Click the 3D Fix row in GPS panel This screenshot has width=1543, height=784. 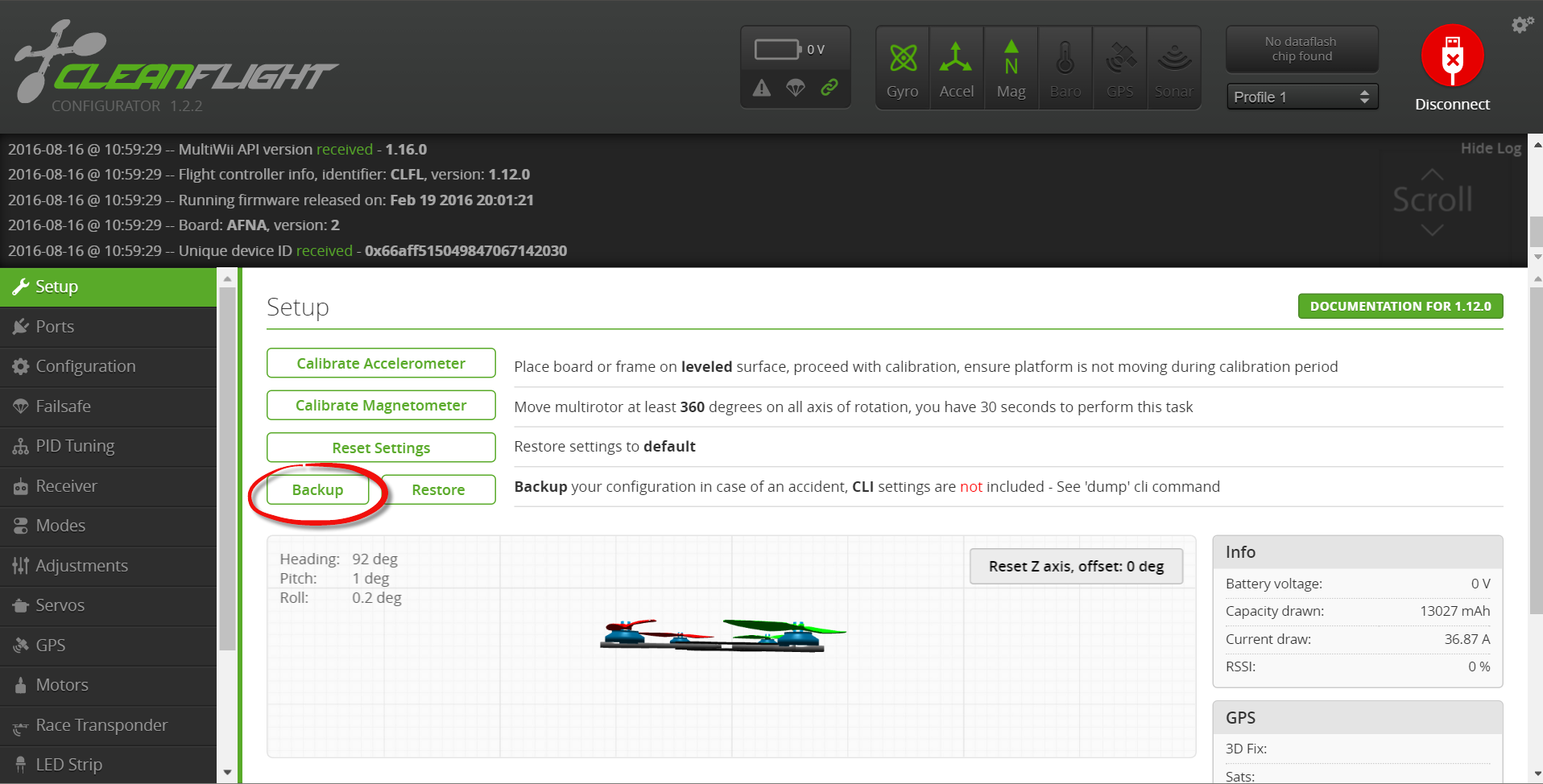[1358, 749]
